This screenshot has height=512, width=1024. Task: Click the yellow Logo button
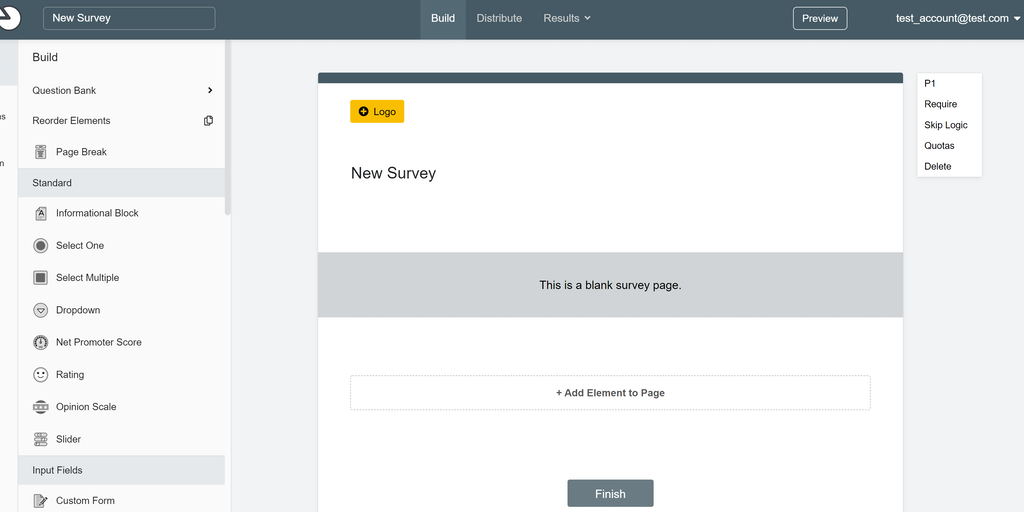click(377, 111)
